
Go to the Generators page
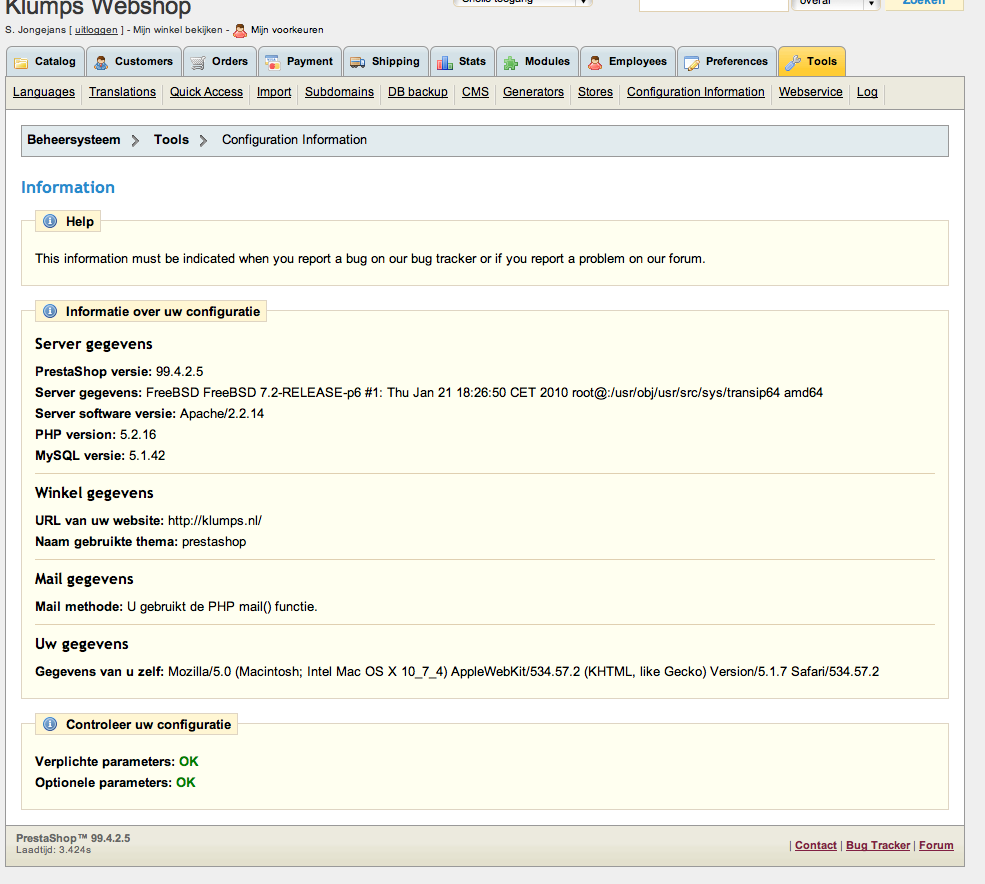[533, 92]
